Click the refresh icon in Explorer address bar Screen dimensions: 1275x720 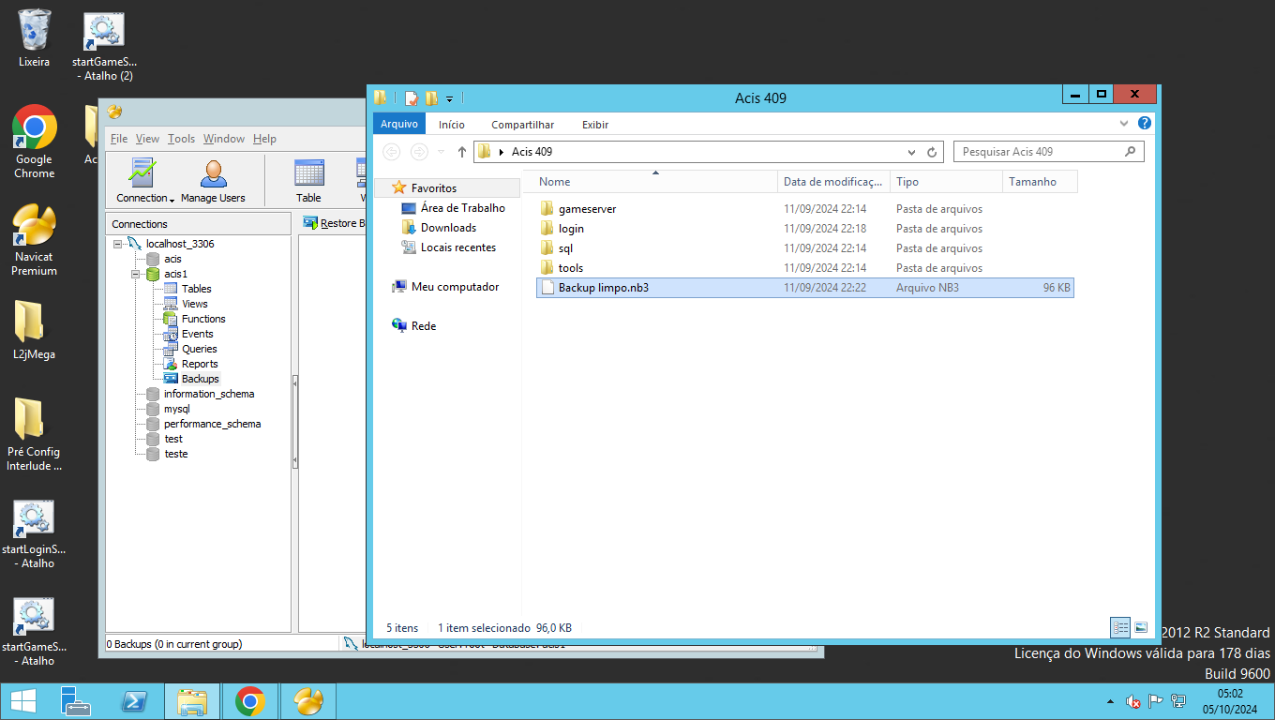(932, 152)
